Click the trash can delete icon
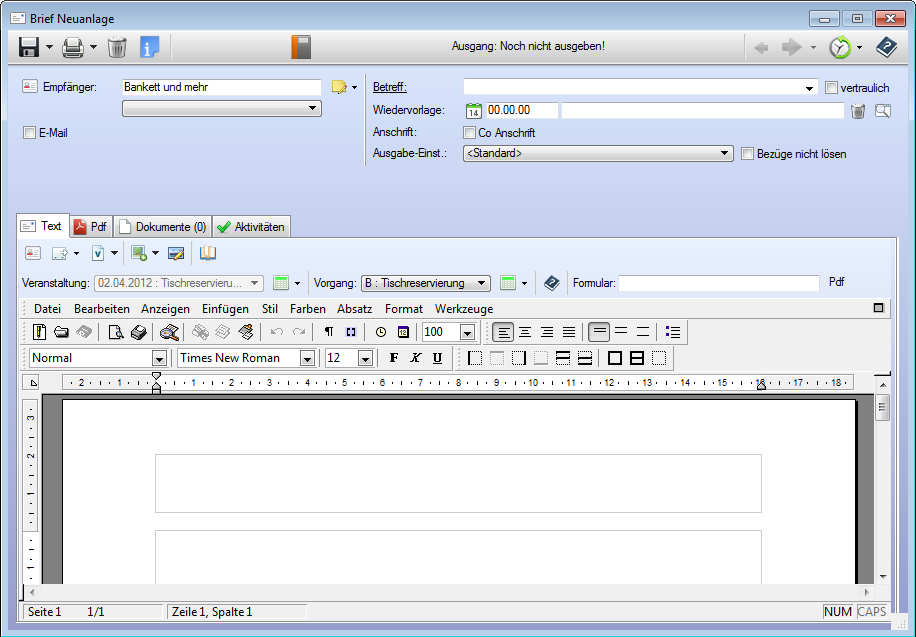Screen dimensions: 916x637 (117, 47)
